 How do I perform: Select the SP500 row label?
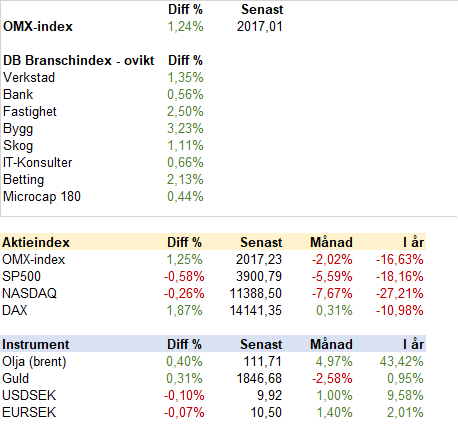[21, 277]
